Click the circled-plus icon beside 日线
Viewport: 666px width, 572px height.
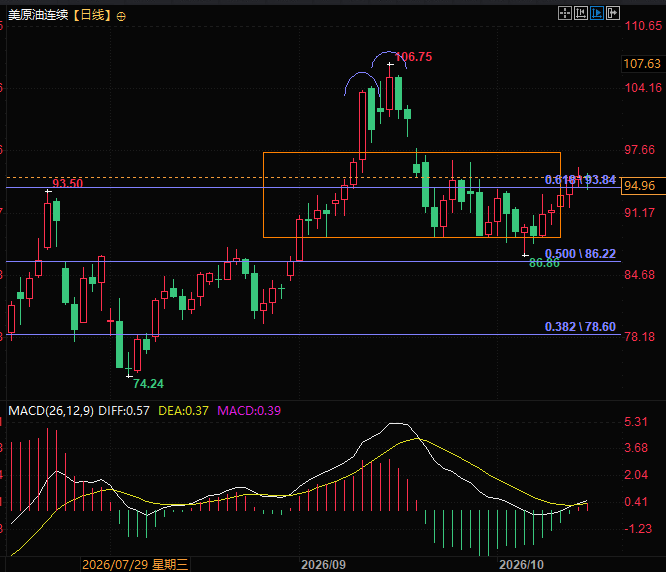[121, 17]
